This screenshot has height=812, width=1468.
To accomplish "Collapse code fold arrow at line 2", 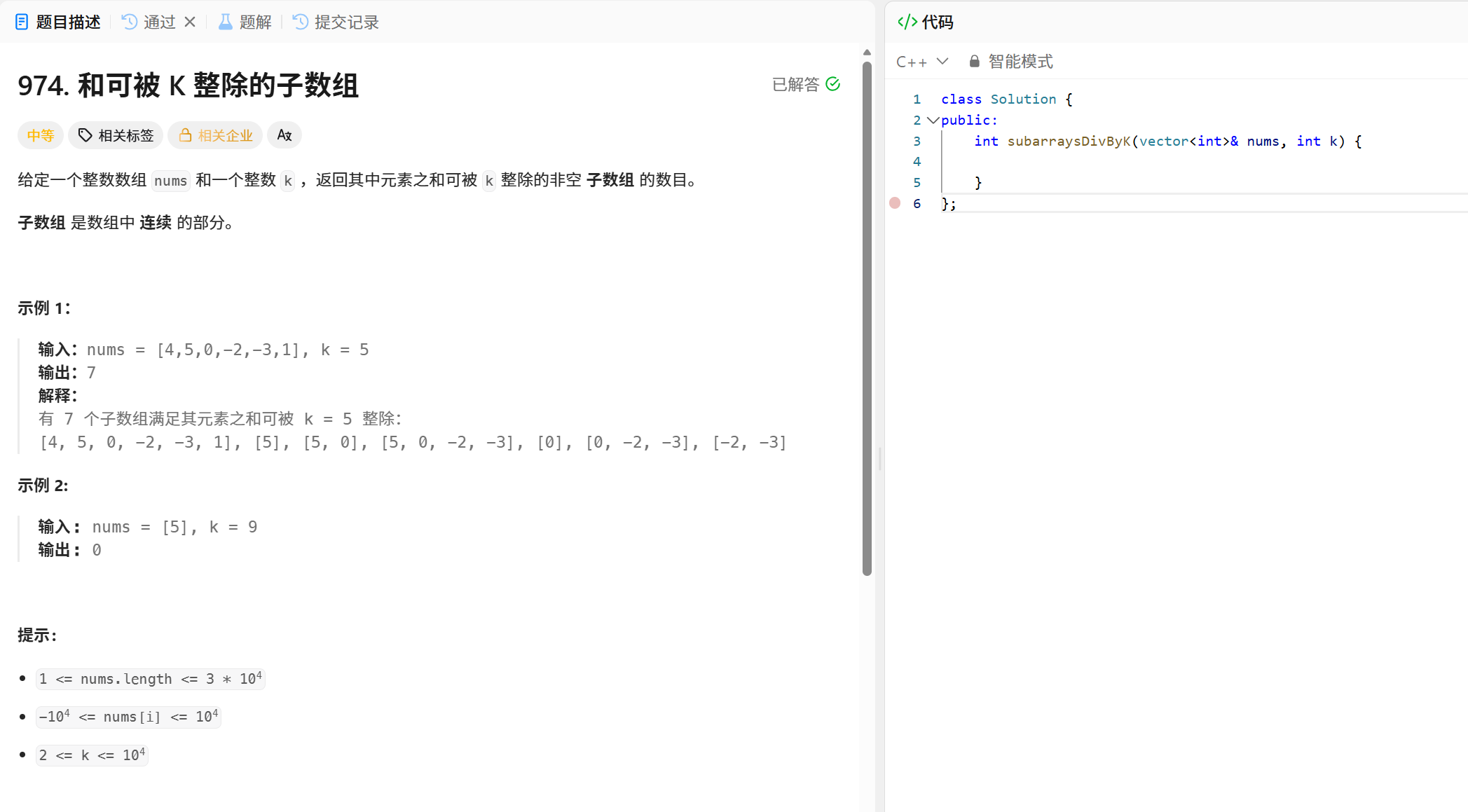I will (x=933, y=121).
